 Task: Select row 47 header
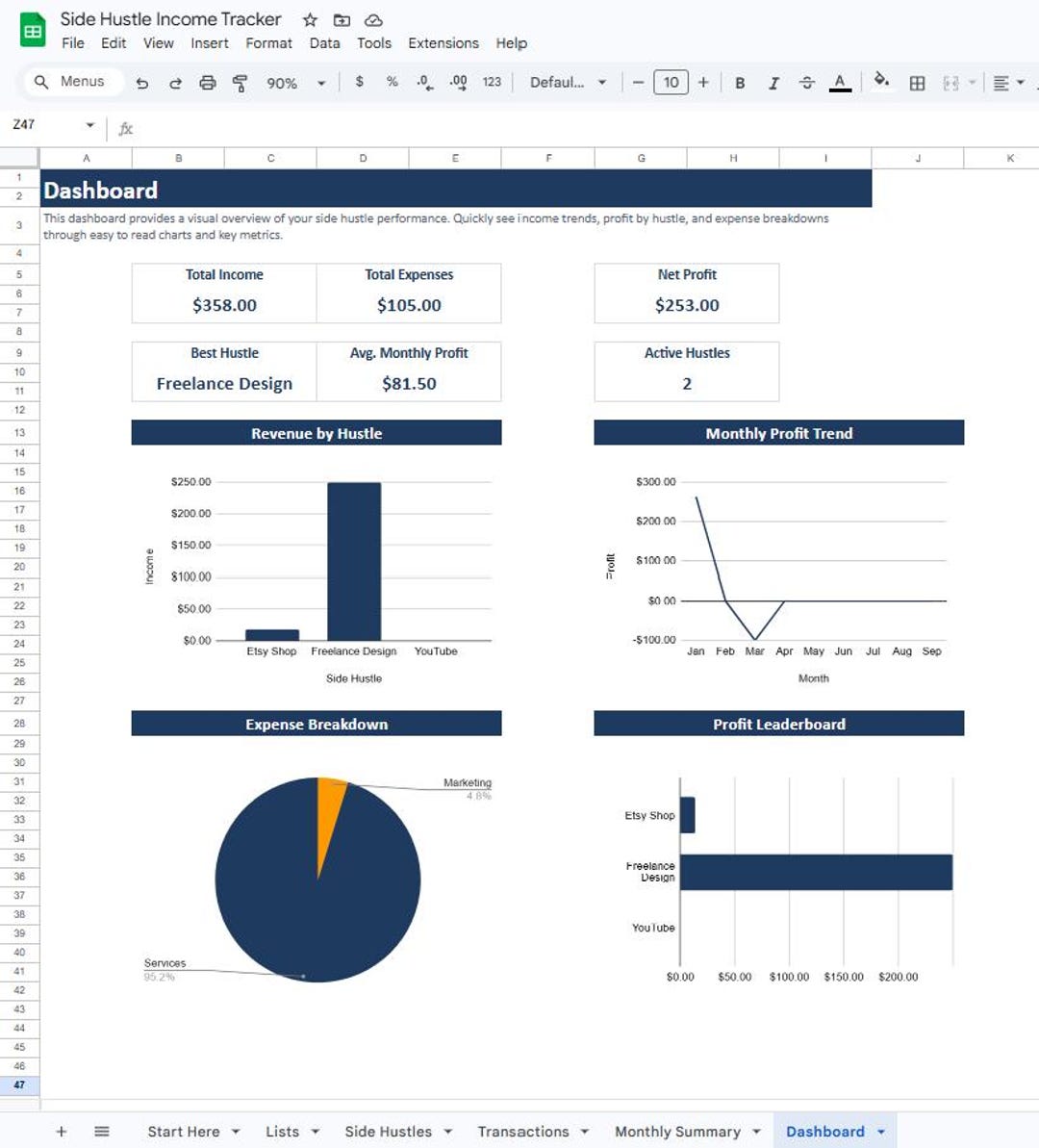point(19,1085)
